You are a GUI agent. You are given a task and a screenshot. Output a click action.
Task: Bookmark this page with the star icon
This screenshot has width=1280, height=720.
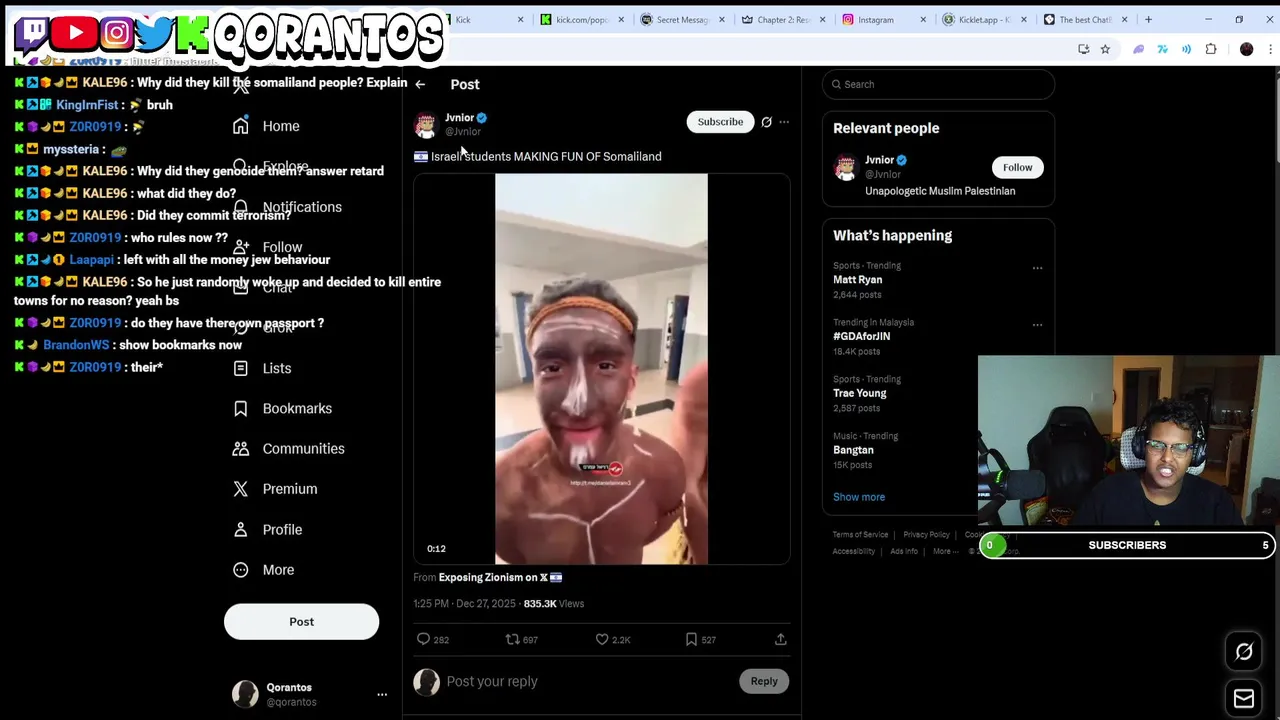1105,49
